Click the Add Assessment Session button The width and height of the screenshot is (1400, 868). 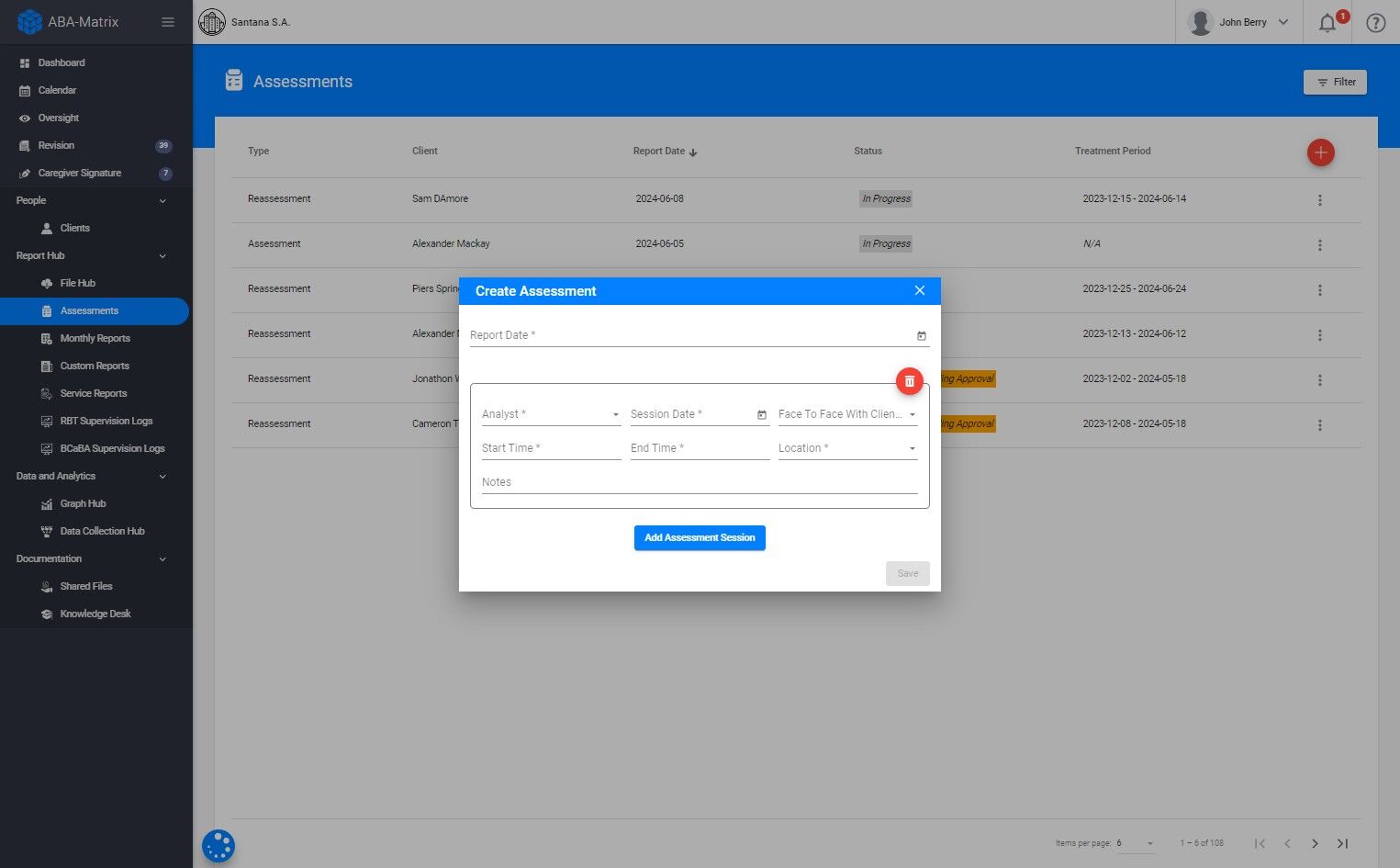(x=700, y=538)
